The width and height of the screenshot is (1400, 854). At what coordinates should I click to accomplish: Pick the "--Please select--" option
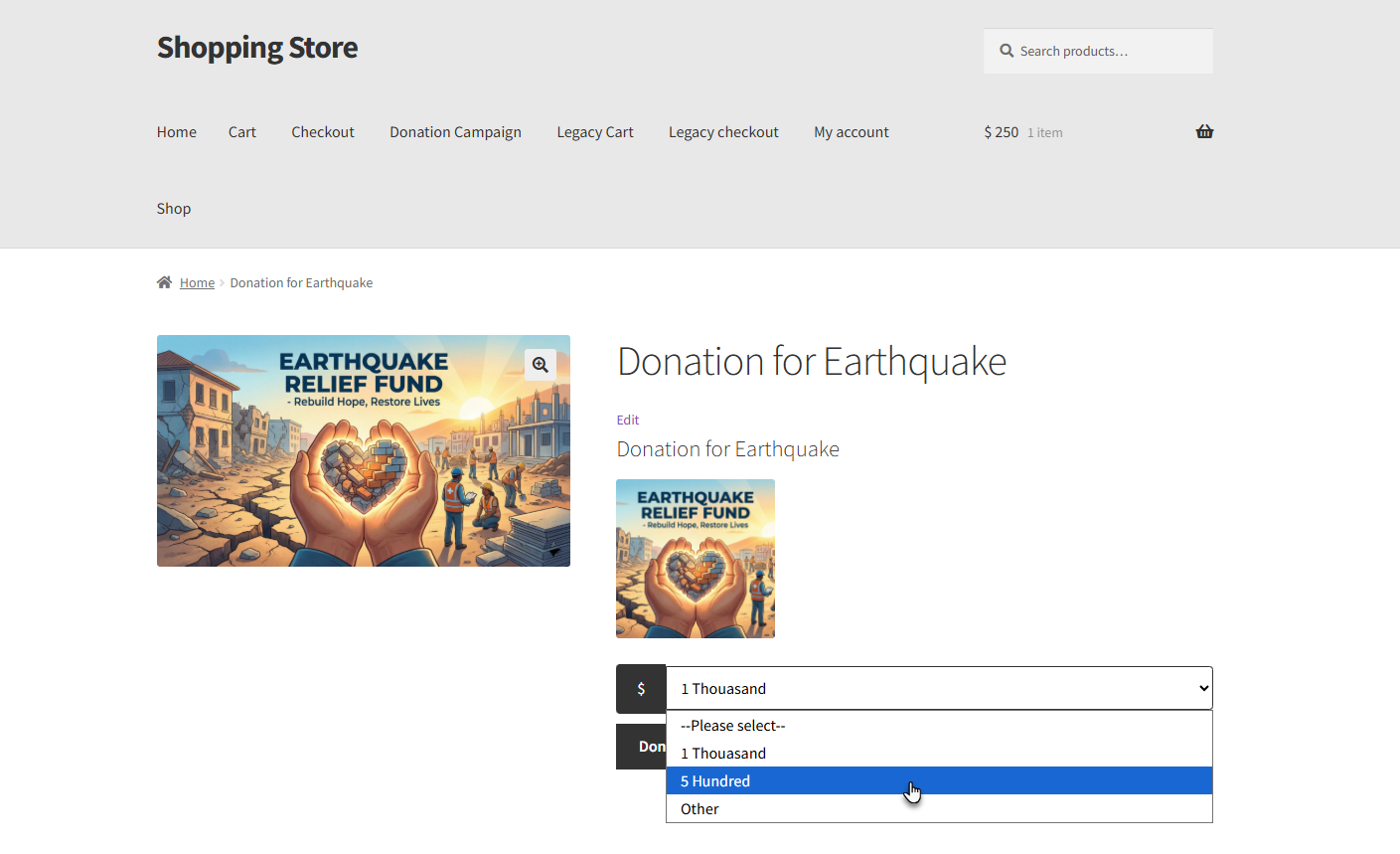tap(732, 726)
